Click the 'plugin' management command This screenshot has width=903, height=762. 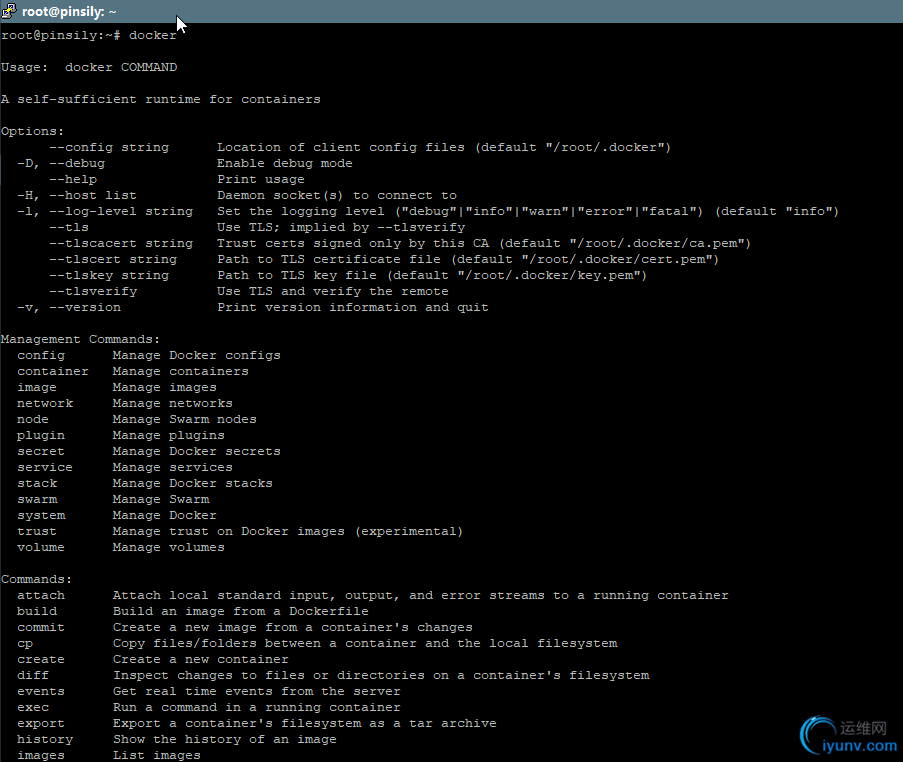[x=41, y=435]
